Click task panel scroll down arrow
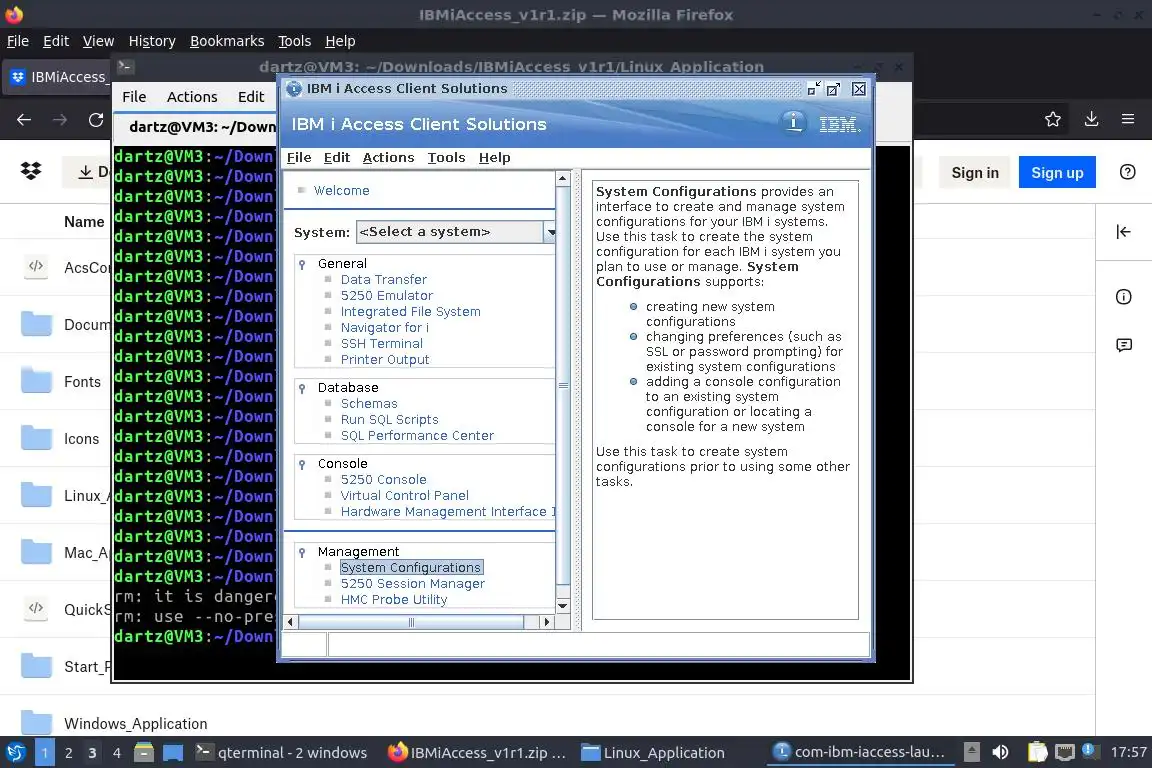 tap(563, 606)
